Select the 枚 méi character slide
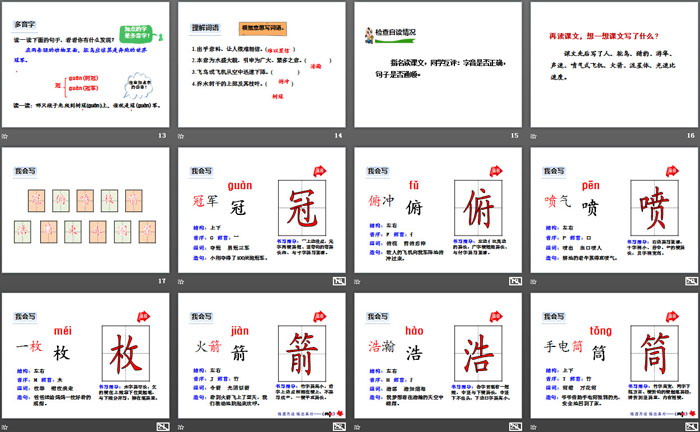This screenshot has width=700, height=432. tap(85, 353)
